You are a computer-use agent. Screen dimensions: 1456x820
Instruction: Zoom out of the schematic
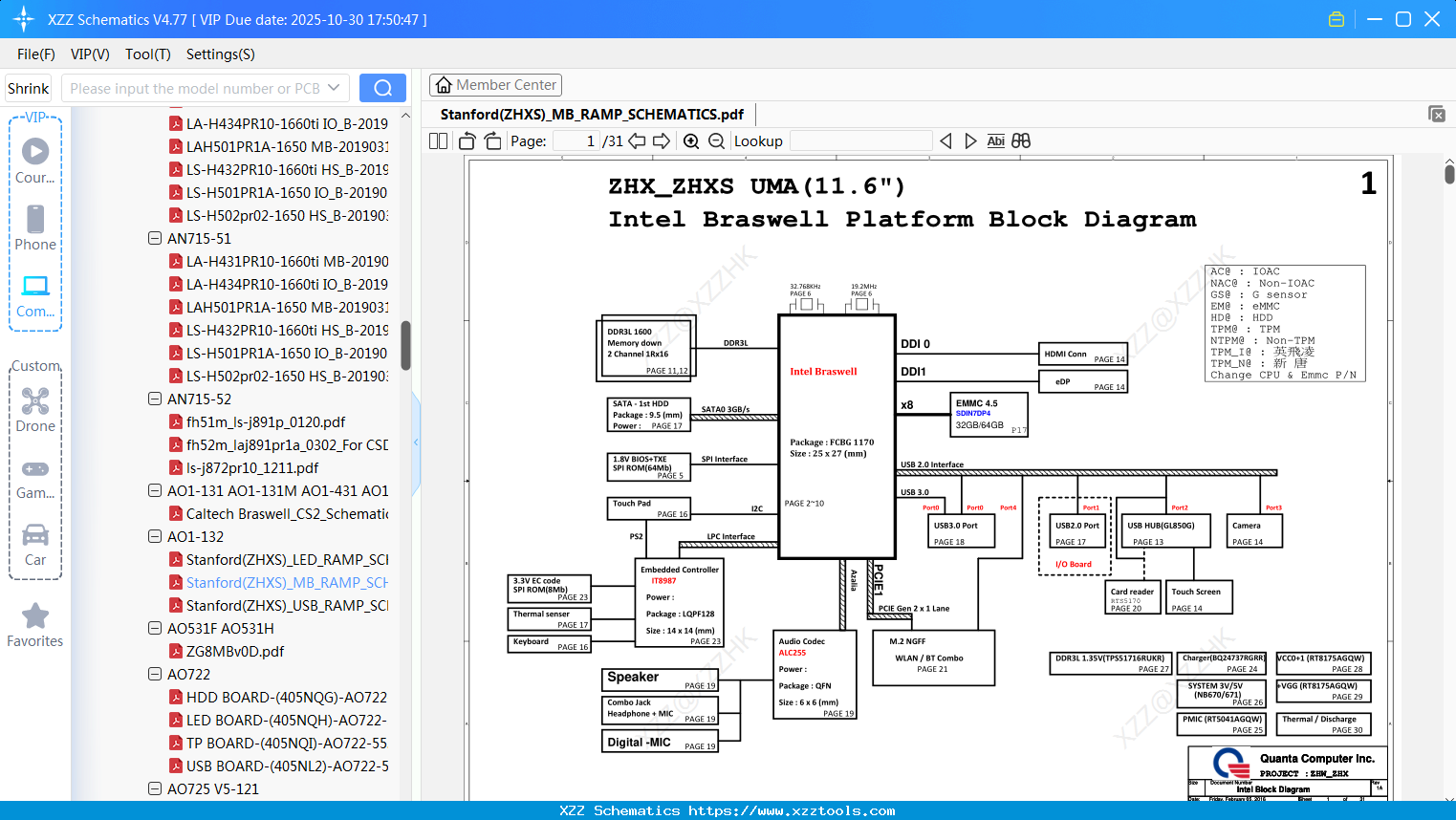point(716,140)
